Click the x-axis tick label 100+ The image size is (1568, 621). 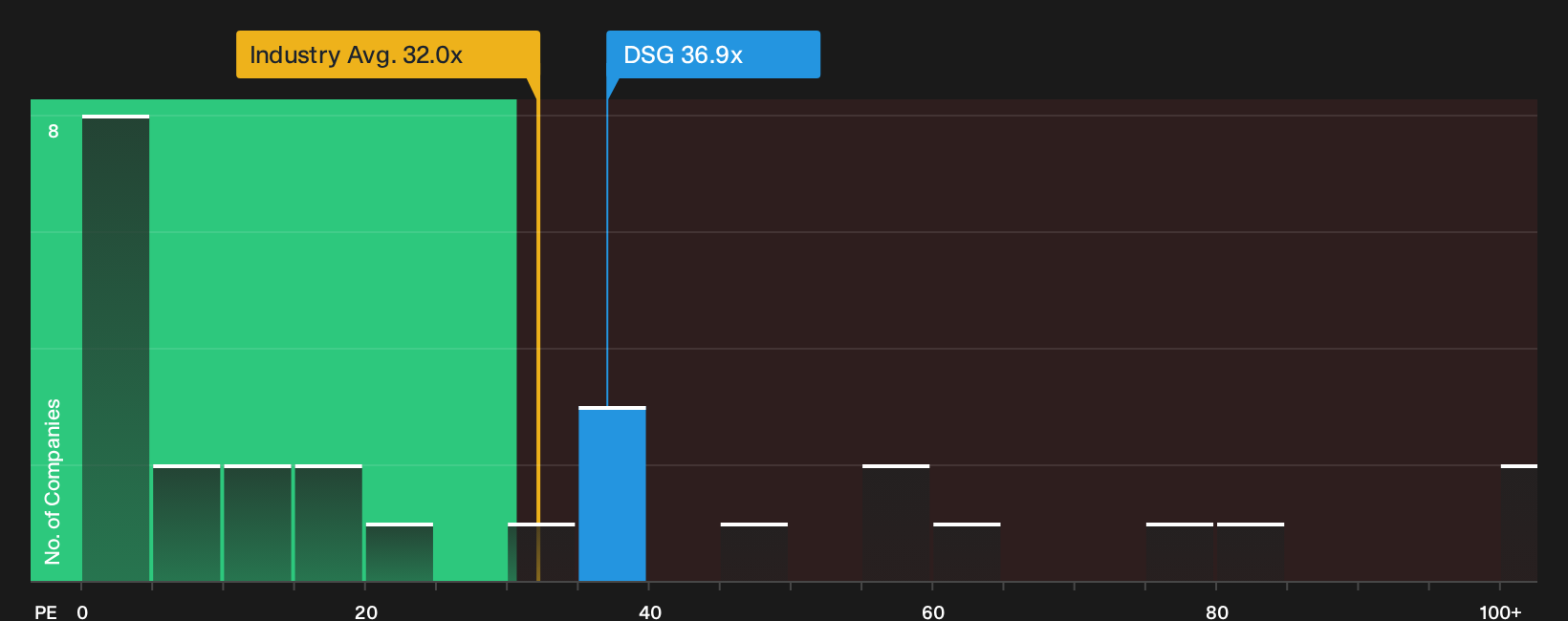click(x=1500, y=612)
